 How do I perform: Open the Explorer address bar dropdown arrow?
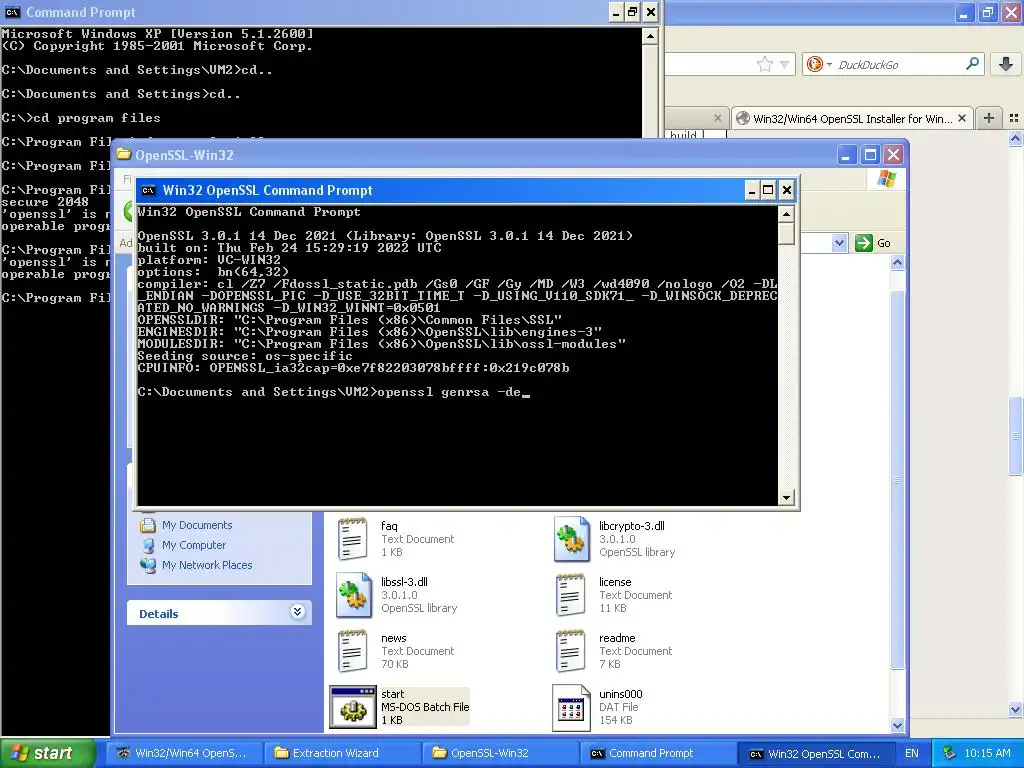[x=839, y=243]
